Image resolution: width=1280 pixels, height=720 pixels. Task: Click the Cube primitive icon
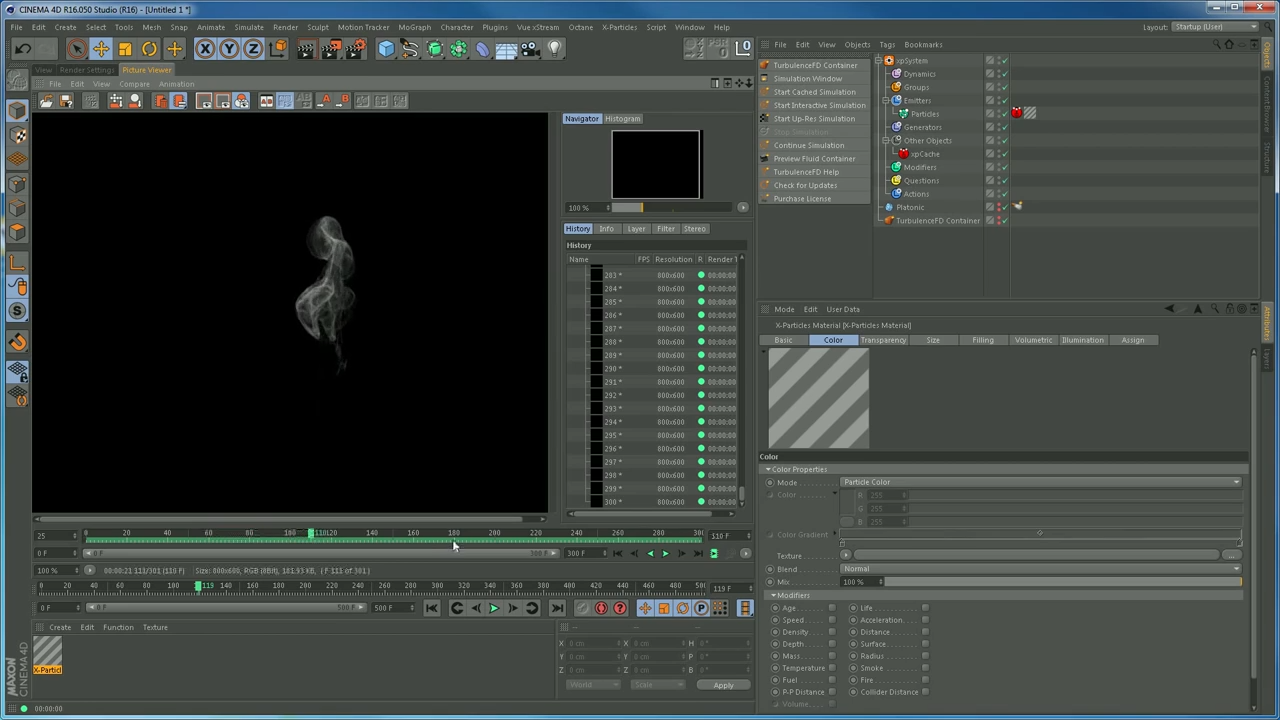point(386,49)
